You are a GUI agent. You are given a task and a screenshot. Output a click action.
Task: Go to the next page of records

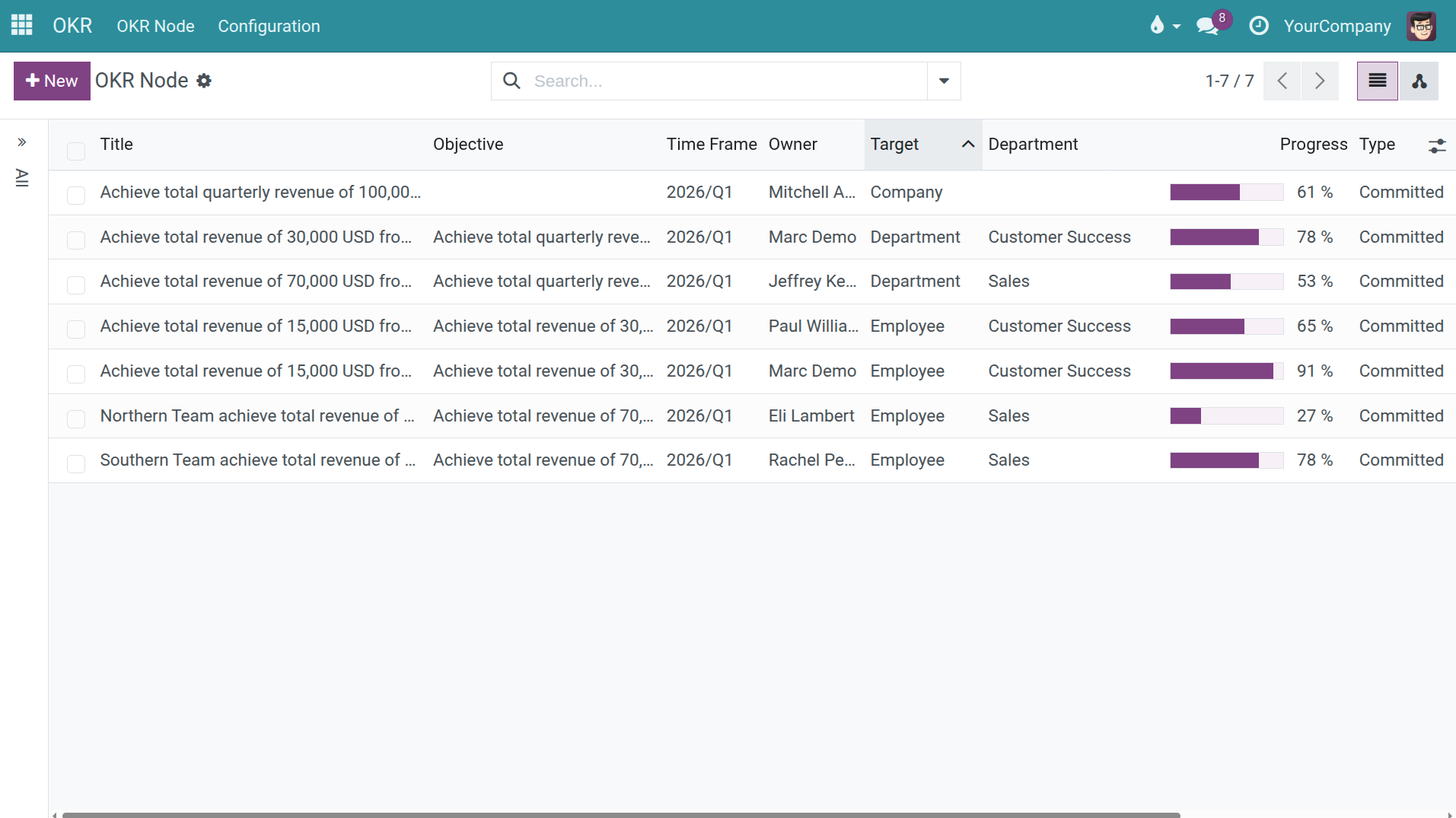point(1320,81)
